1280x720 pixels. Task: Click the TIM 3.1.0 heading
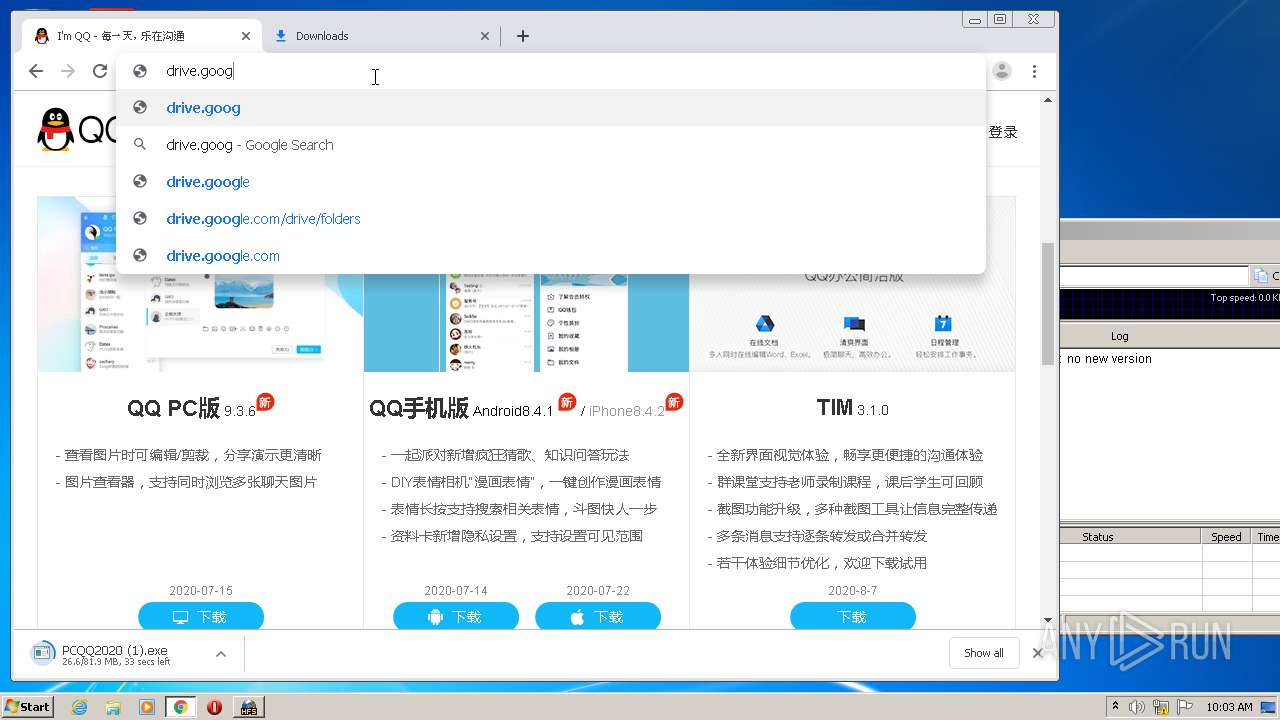click(852, 409)
